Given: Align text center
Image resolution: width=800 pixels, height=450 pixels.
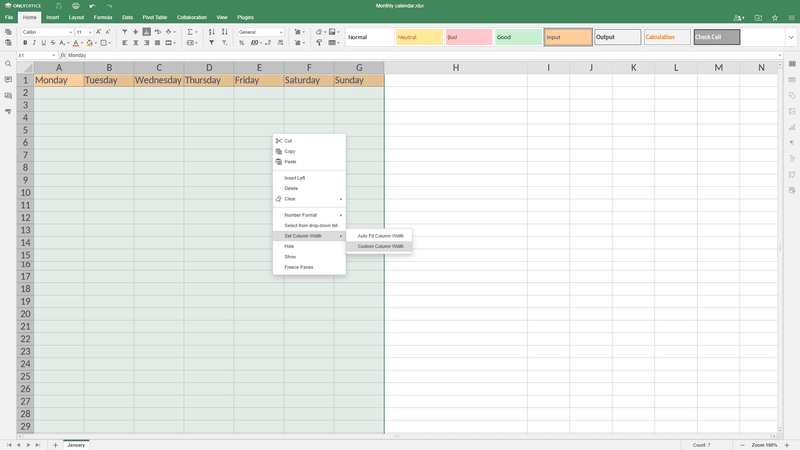Looking at the screenshot, I should [x=136, y=43].
